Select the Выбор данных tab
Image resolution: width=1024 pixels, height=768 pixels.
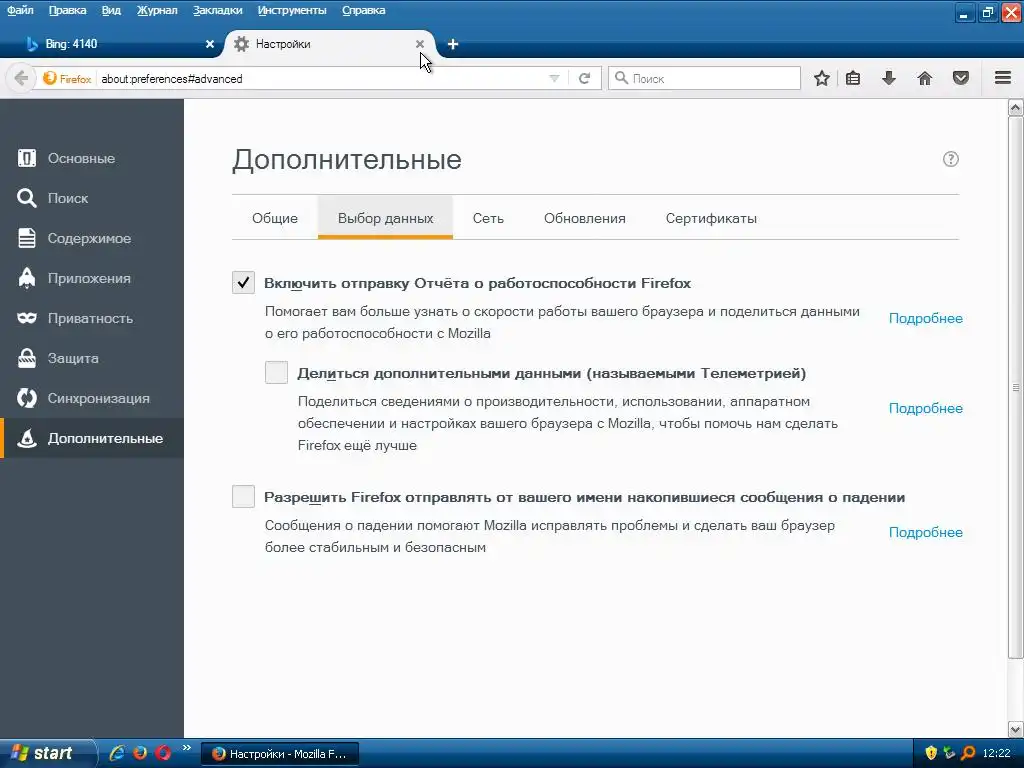tap(385, 218)
